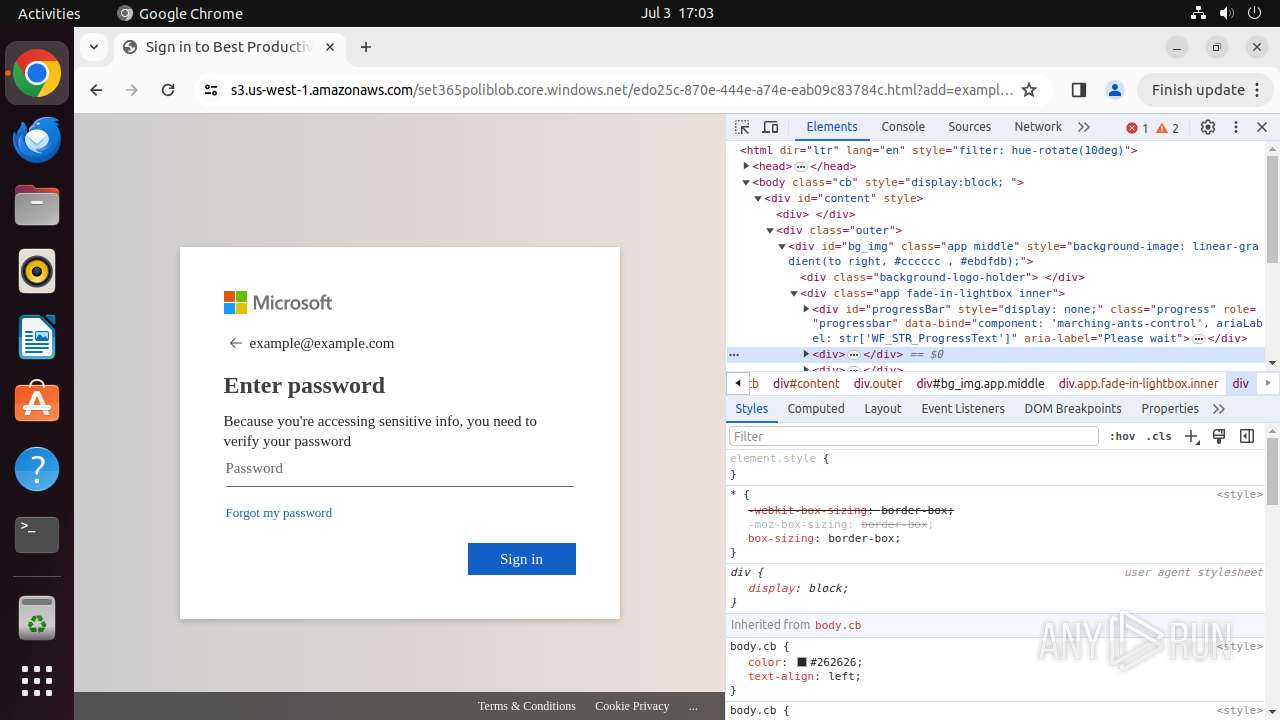
Task: Collapse the div id="bg_img" node
Action: pyautogui.click(x=782, y=246)
